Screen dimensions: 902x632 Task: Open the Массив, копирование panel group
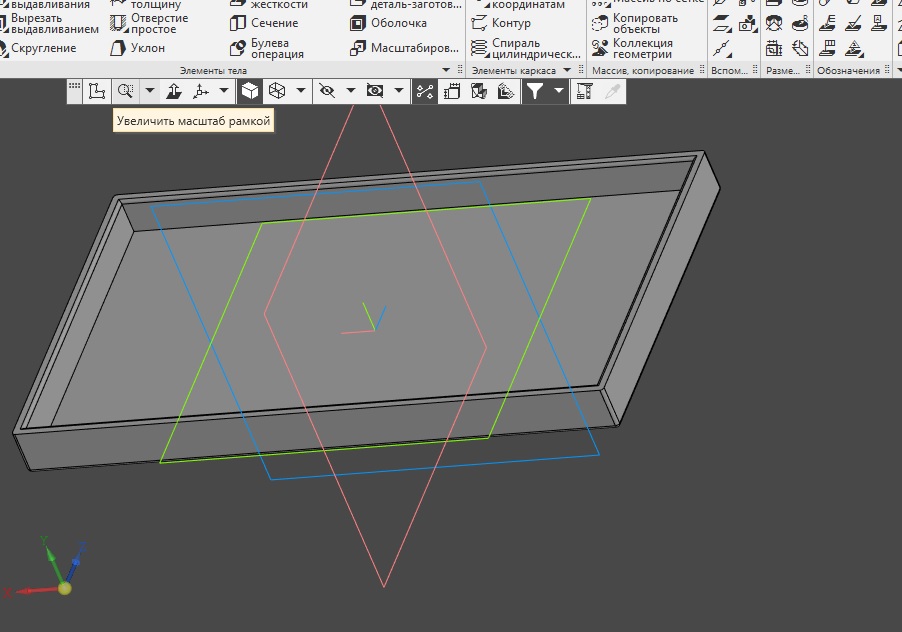(642, 71)
